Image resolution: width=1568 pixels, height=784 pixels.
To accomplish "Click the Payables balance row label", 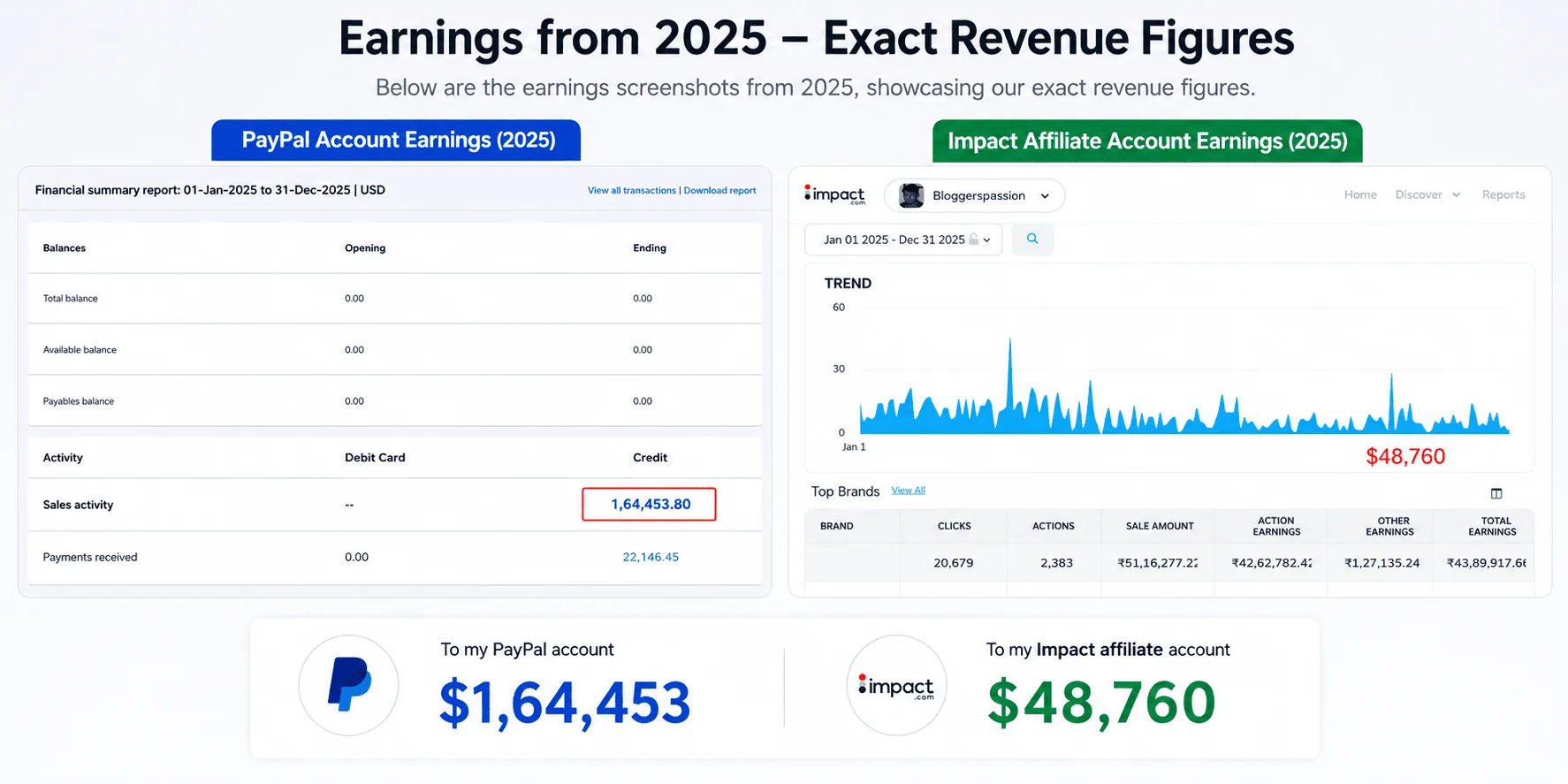I will tap(78, 401).
